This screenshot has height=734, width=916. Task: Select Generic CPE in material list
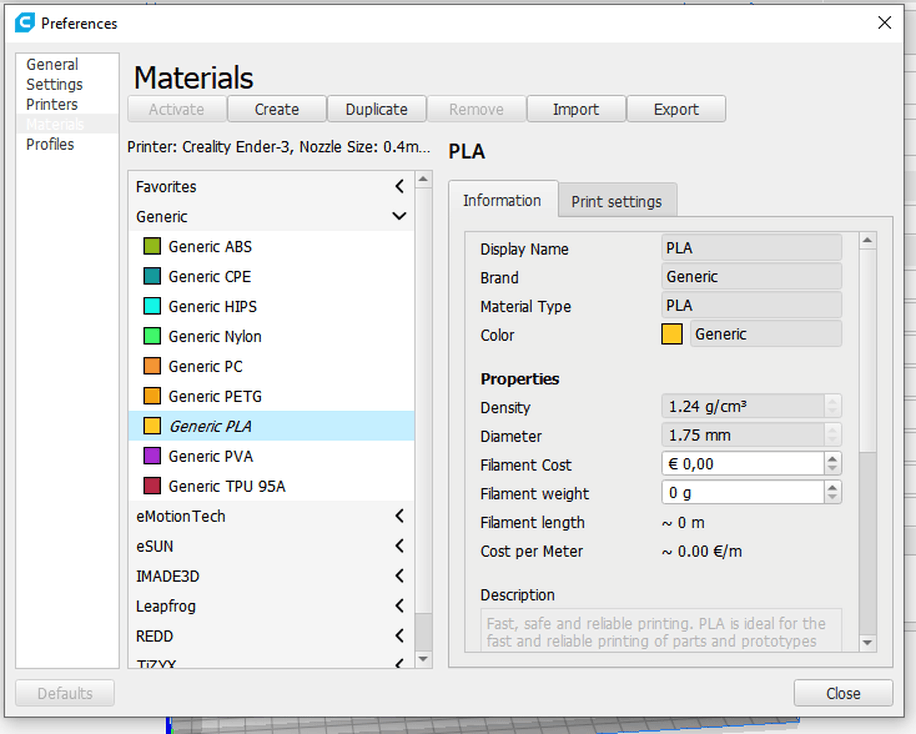(x=271, y=276)
